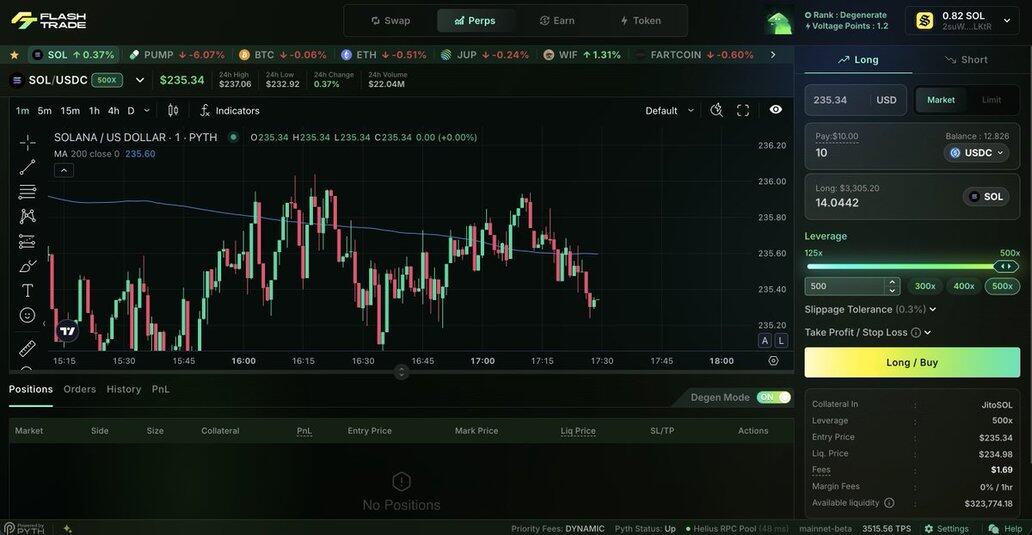This screenshot has height=535, width=1032.
Task: Select FARTCOIN in the ticker bar
Action: (695, 55)
